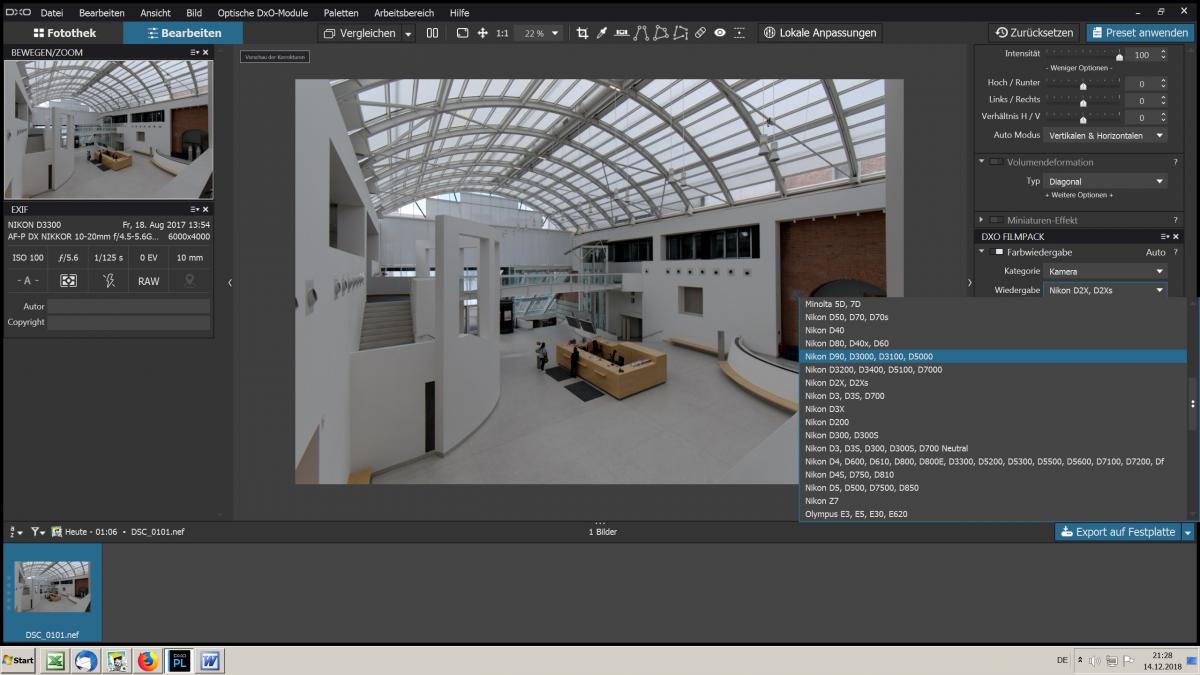1200x675 pixels.
Task: Open Word from the taskbar
Action: click(210, 661)
